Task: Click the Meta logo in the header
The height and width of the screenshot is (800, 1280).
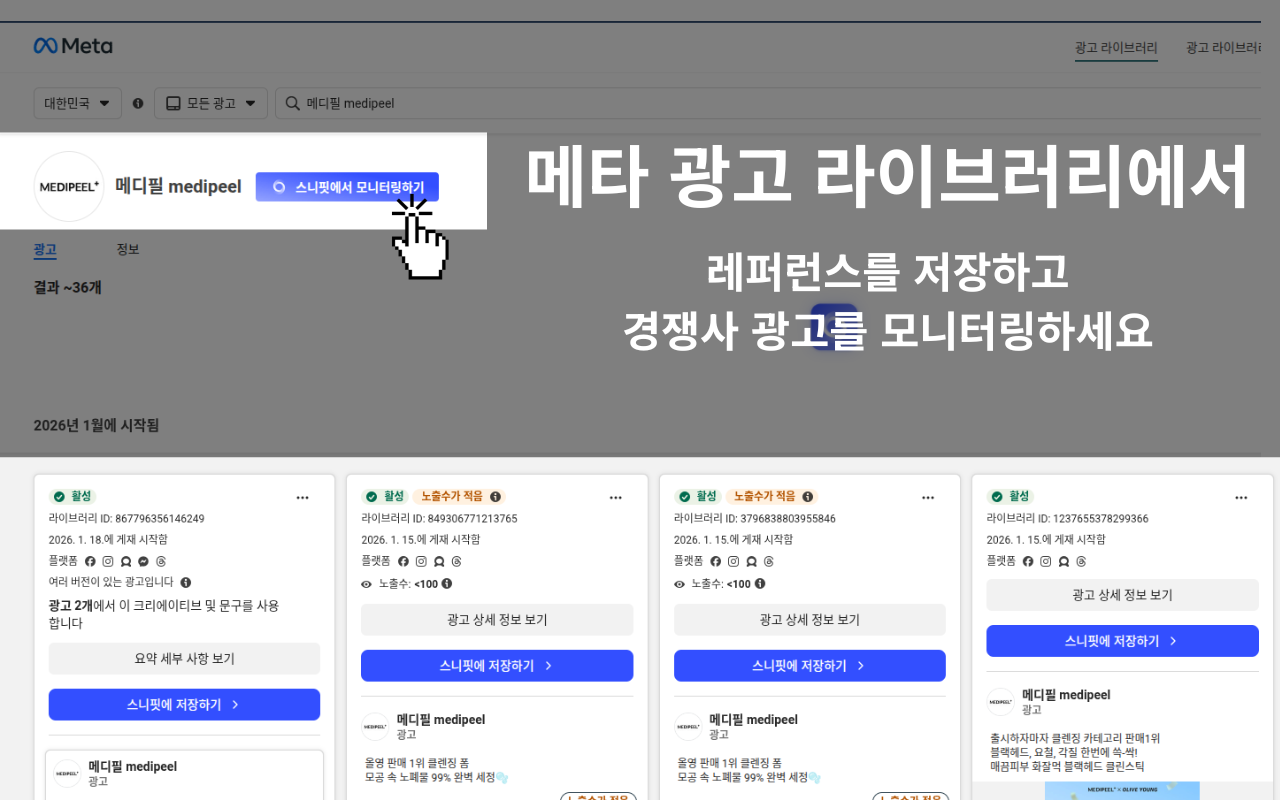Action: 73,46
